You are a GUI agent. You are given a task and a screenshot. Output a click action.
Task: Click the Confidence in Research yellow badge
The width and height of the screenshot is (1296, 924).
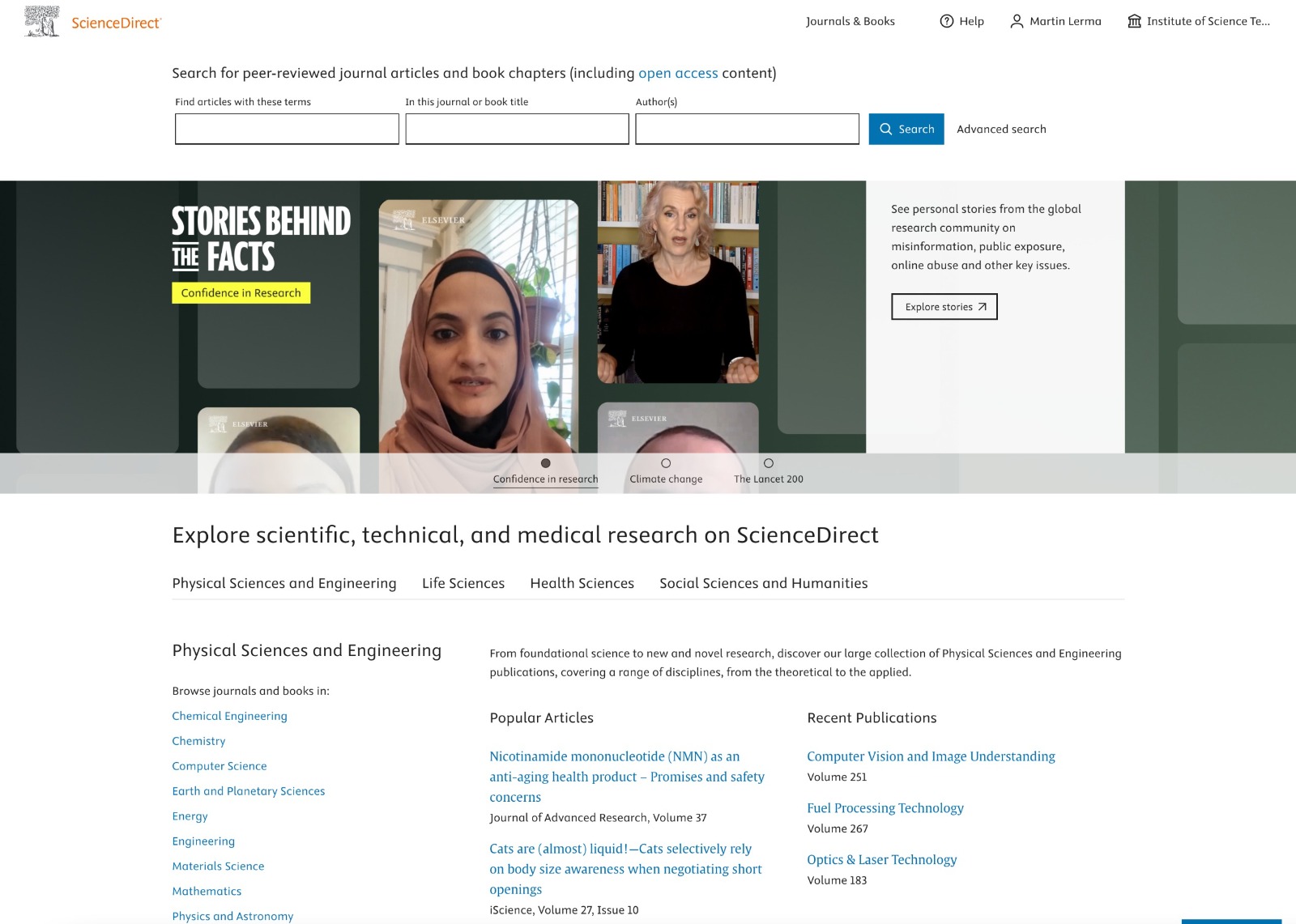pyautogui.click(x=241, y=293)
